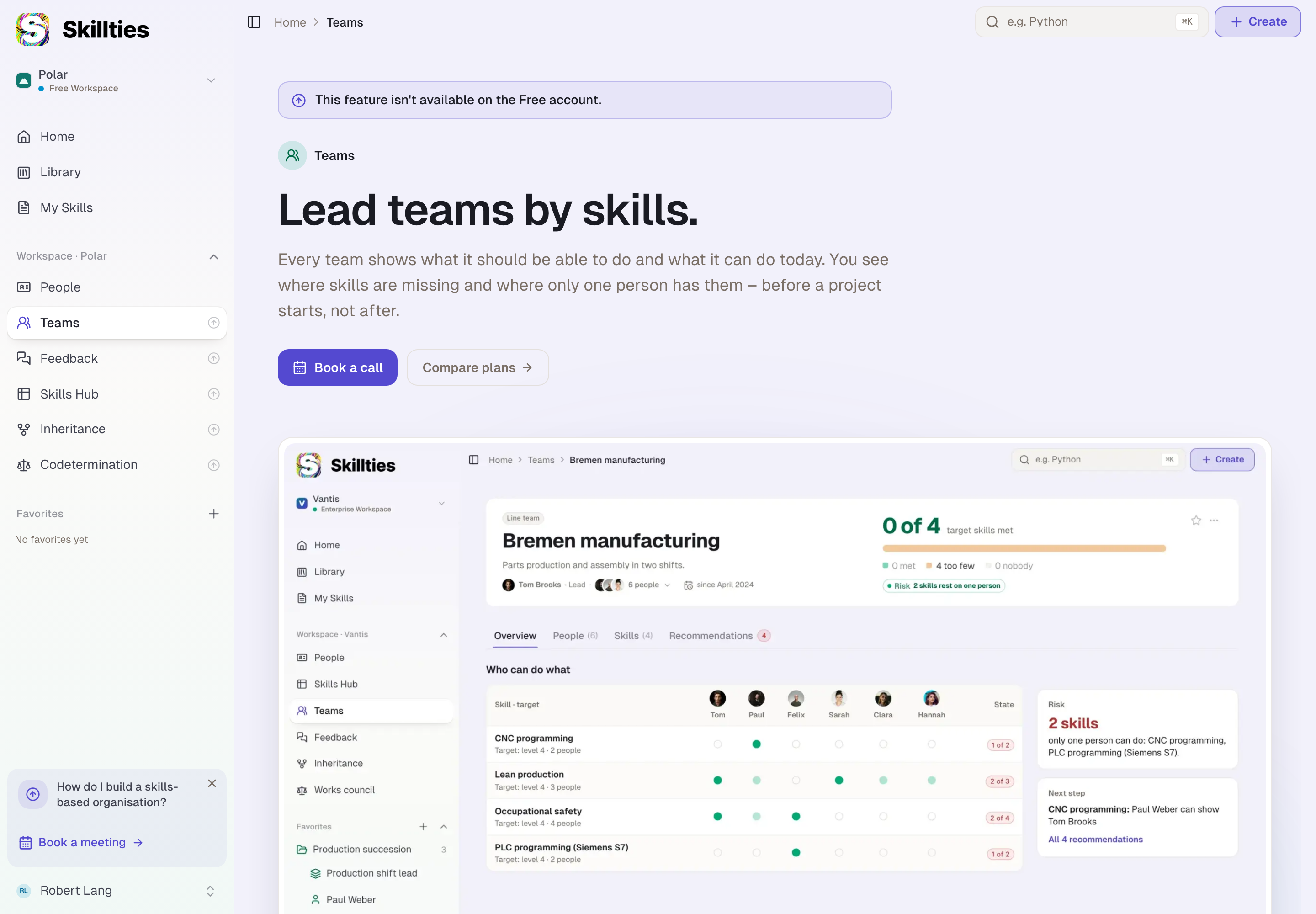Click Compare plans button
1316x914 pixels.
478,368
